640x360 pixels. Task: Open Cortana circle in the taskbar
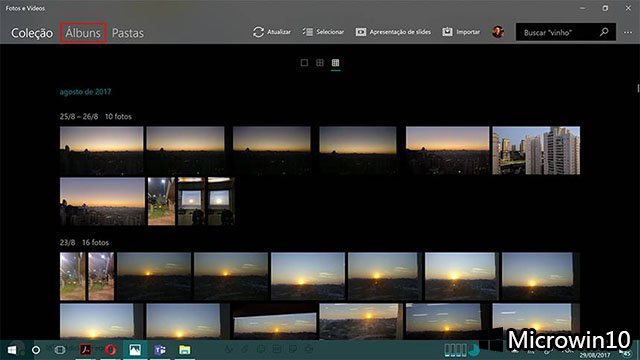36,350
